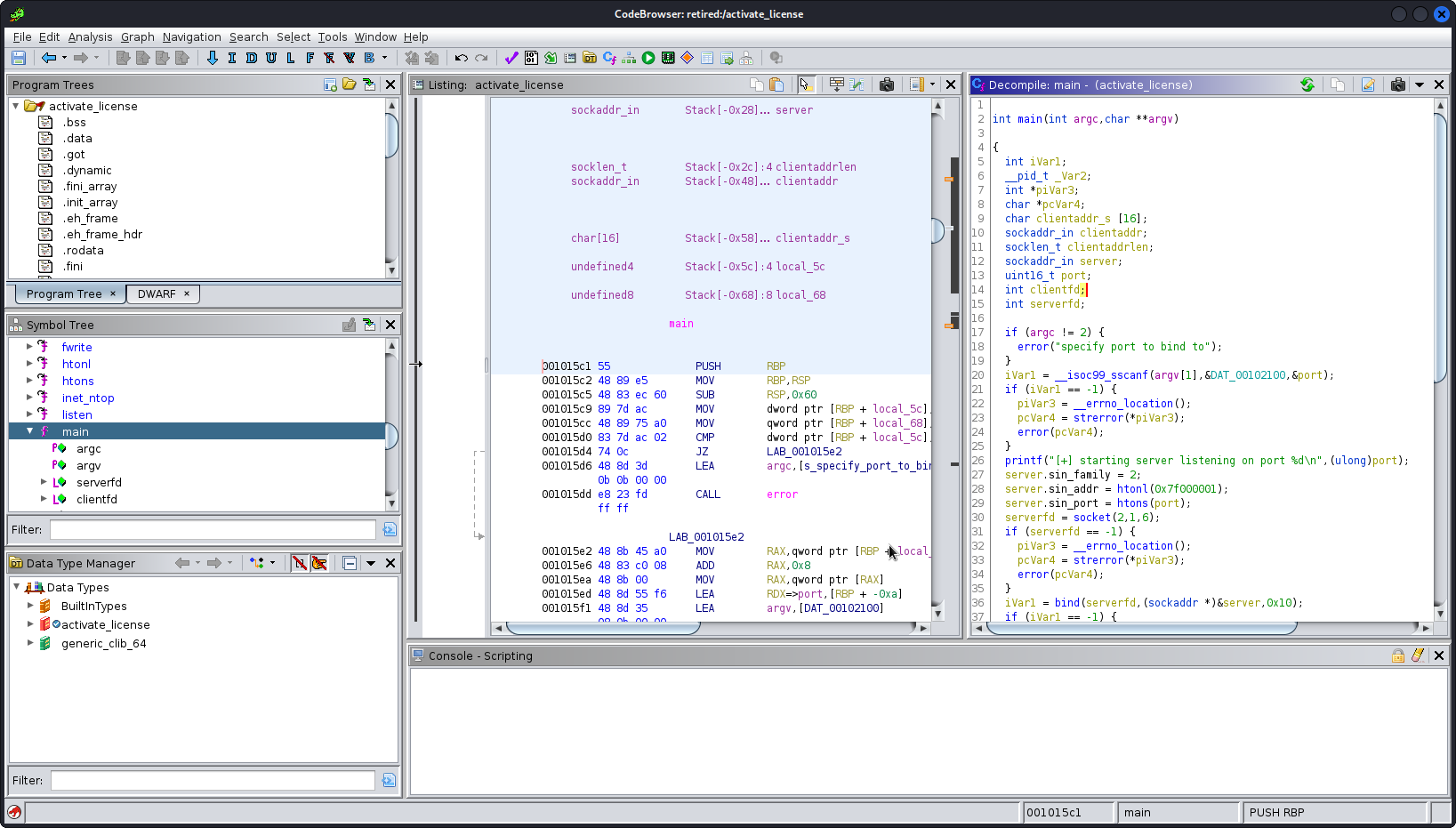Open the Data Type Manager toolbar icon

click(589, 58)
